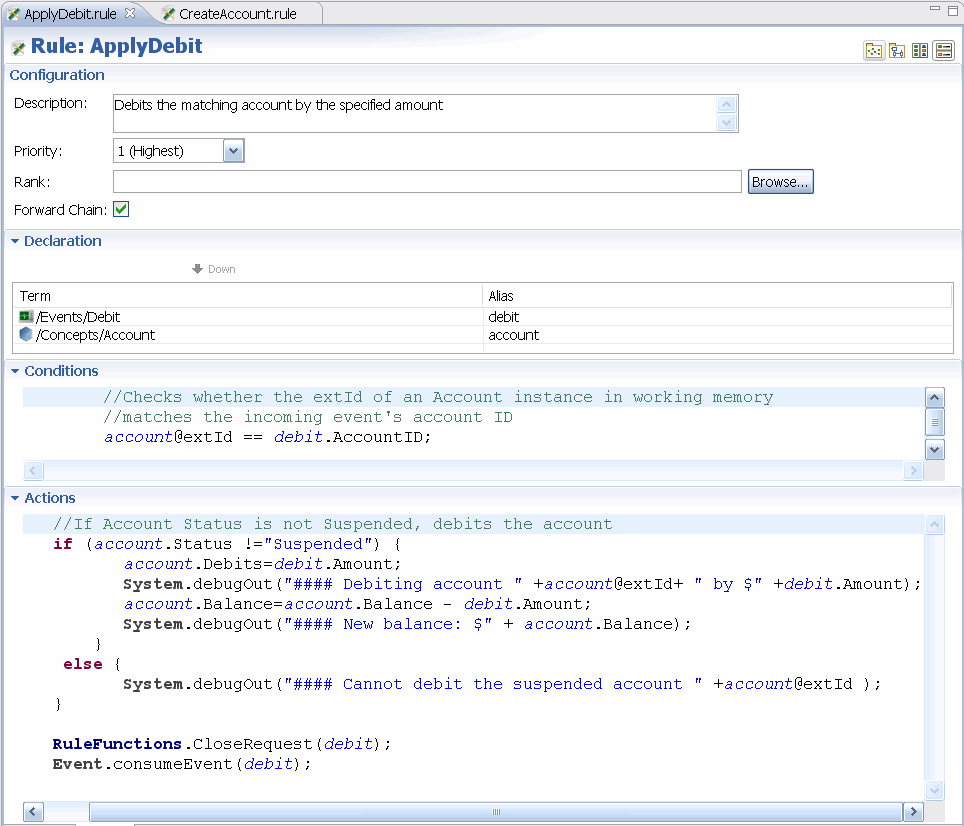964x826 pixels.
Task: Click the rightmost list-style toolbar icon
Action: [943, 51]
